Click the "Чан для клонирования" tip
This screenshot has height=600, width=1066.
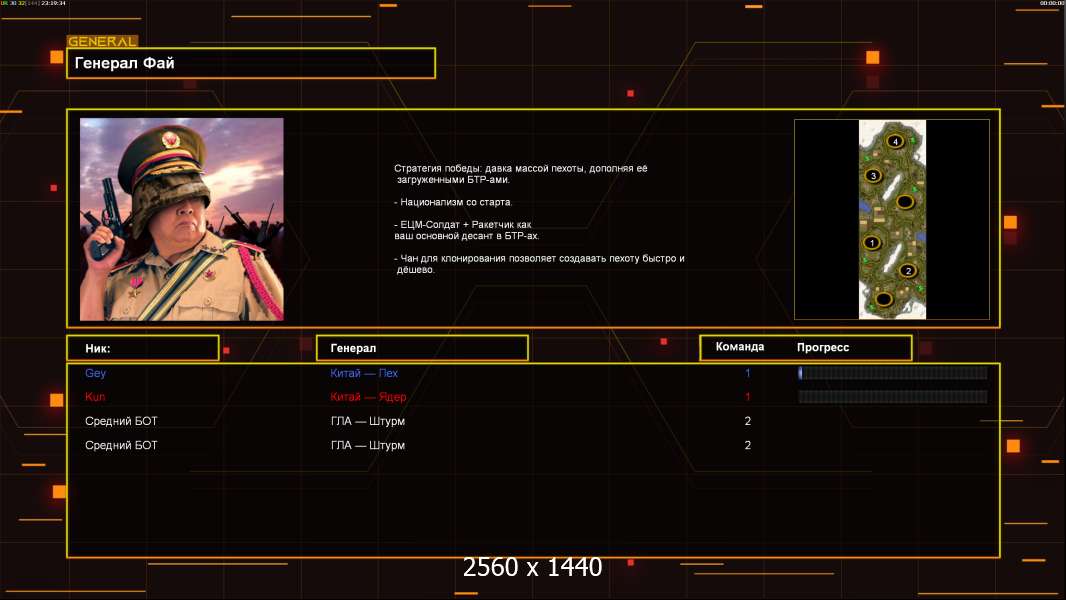click(539, 264)
